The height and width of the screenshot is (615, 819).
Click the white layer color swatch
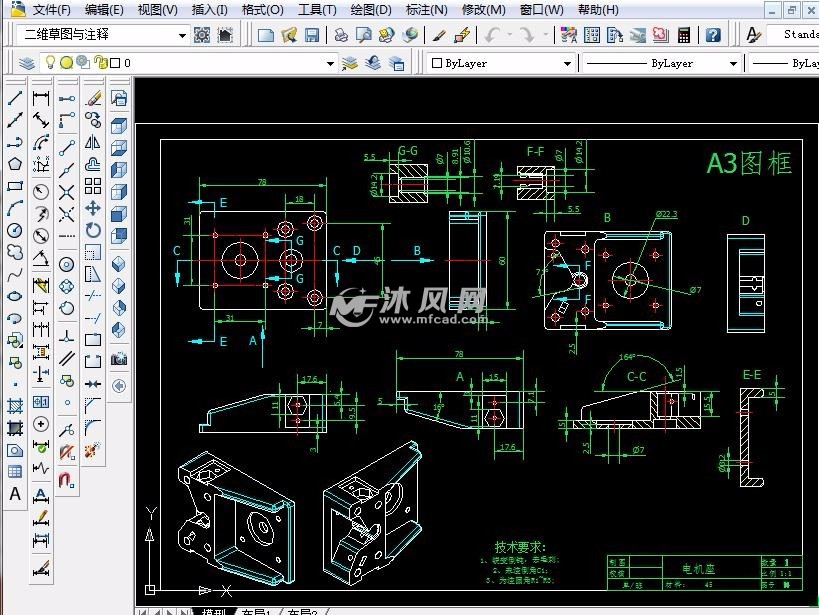point(114,63)
